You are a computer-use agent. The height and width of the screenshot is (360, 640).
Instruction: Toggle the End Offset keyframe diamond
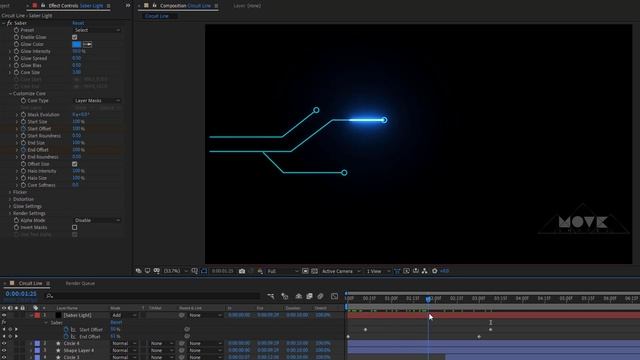10,337
